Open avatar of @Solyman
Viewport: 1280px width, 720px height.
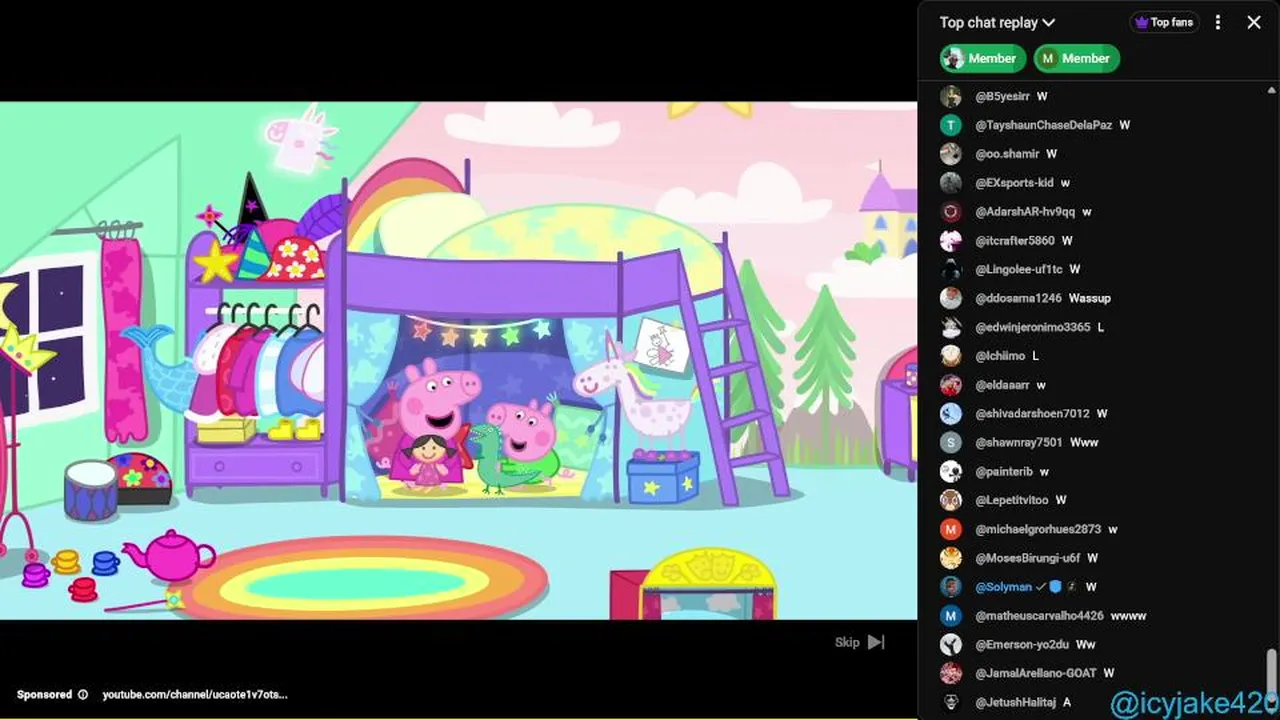[x=951, y=587]
